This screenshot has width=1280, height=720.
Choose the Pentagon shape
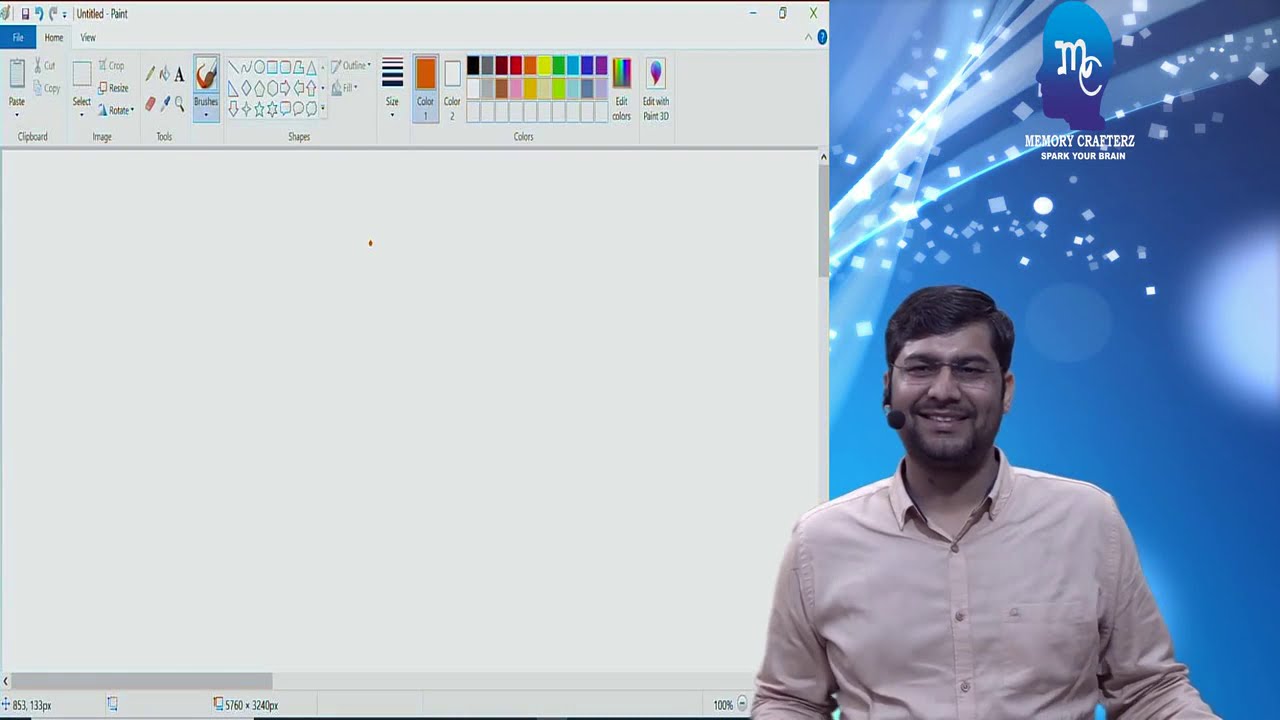click(x=259, y=88)
